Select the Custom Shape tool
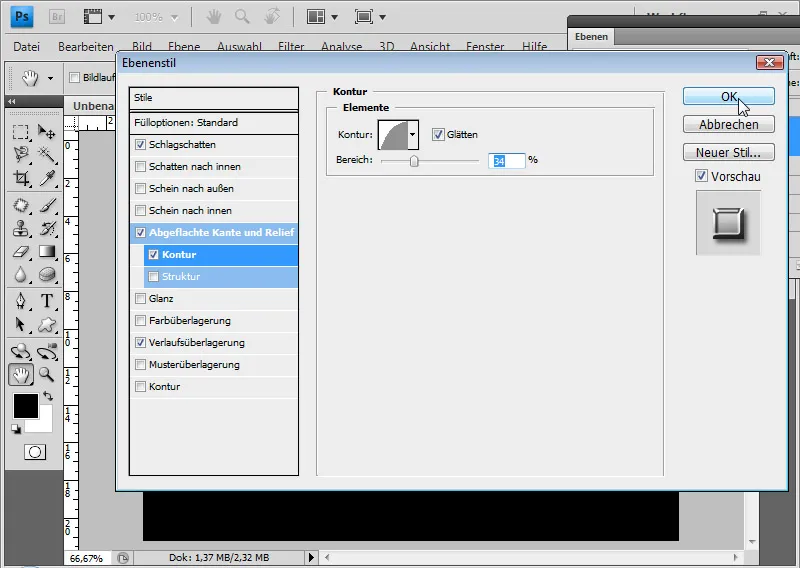The image size is (800, 568). (x=47, y=324)
